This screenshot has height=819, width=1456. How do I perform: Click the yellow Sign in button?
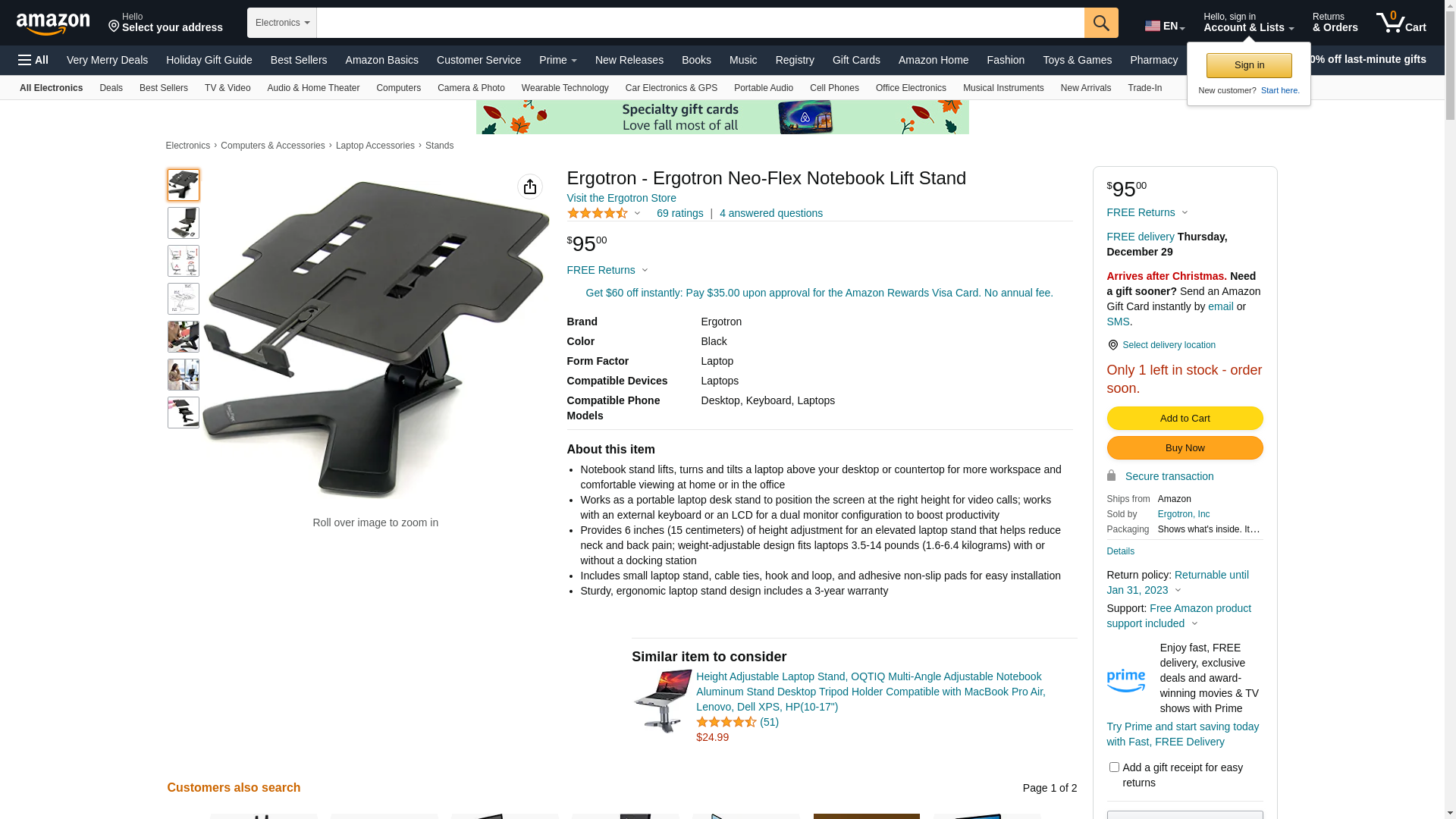click(1249, 65)
